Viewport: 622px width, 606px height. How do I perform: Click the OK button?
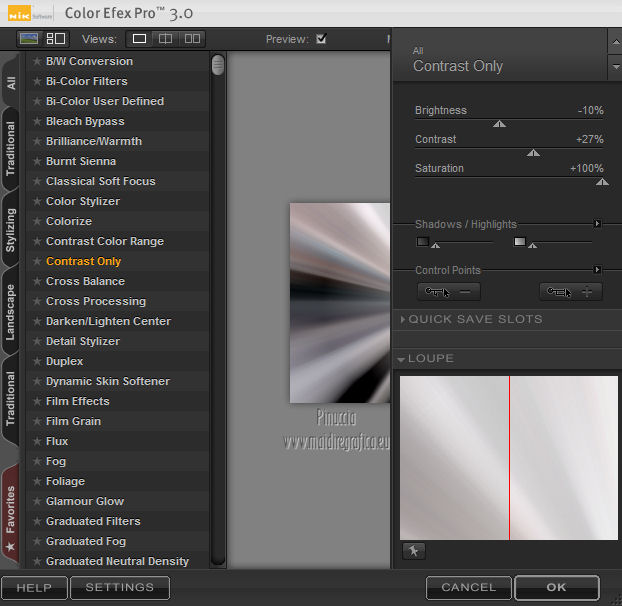click(x=557, y=587)
